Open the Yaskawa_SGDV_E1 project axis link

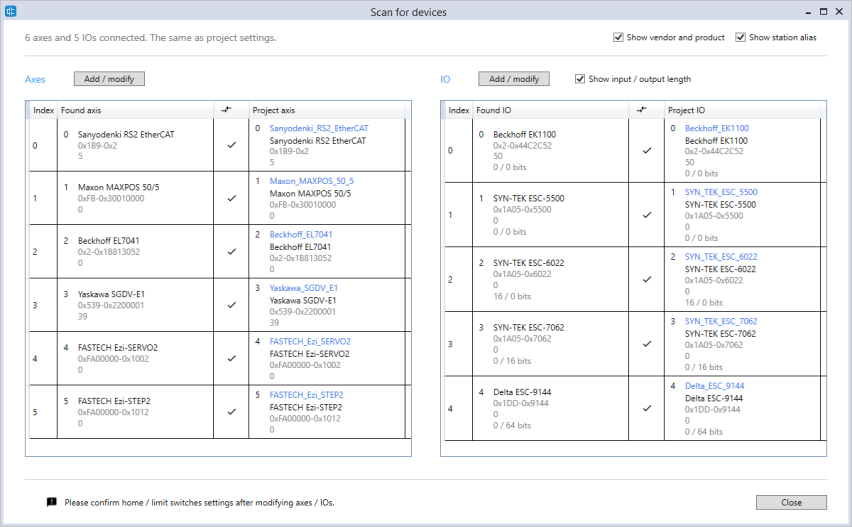click(x=304, y=287)
